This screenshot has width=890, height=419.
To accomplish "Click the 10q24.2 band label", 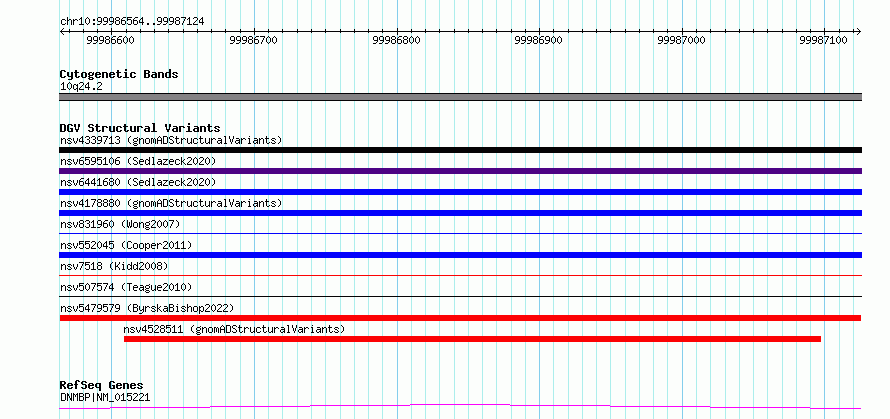I will (81, 87).
